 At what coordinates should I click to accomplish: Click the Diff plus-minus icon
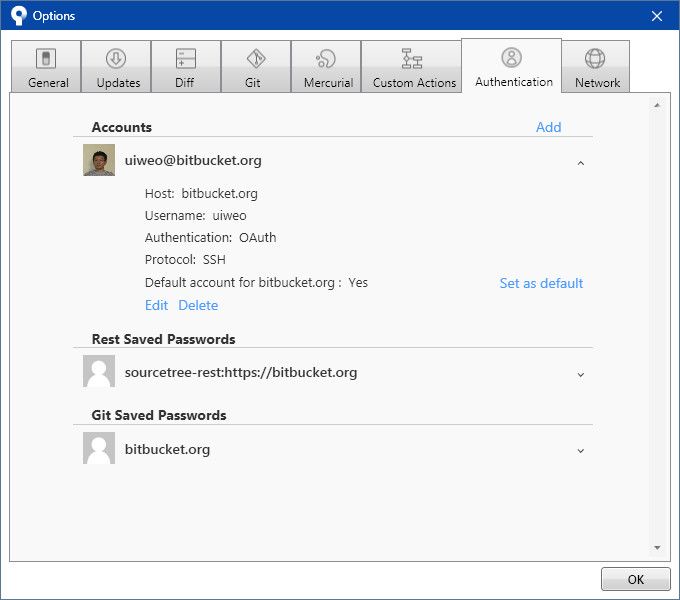[x=186, y=58]
